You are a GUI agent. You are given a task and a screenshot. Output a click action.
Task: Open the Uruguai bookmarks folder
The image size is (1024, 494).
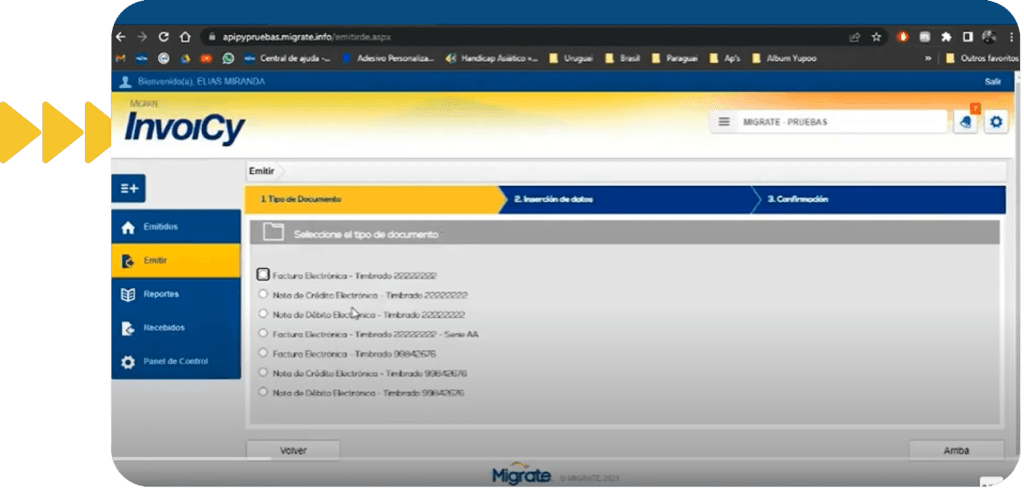pos(571,58)
